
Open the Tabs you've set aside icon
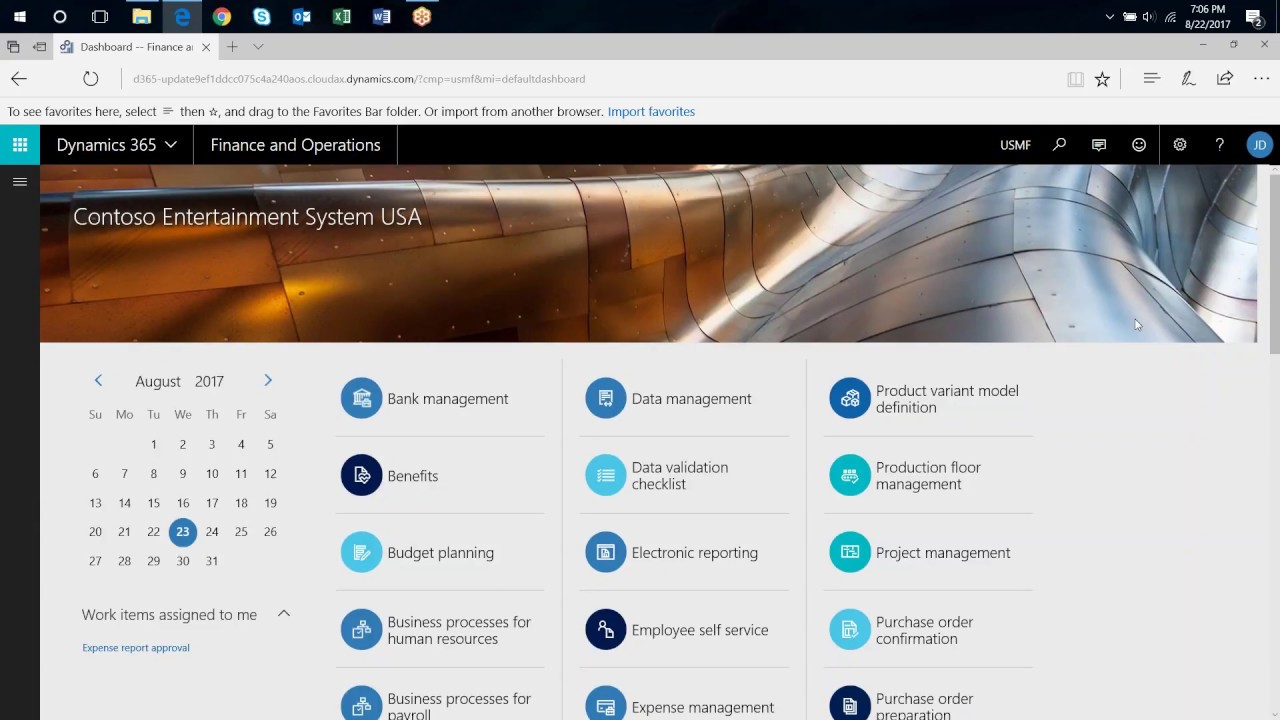(13, 47)
